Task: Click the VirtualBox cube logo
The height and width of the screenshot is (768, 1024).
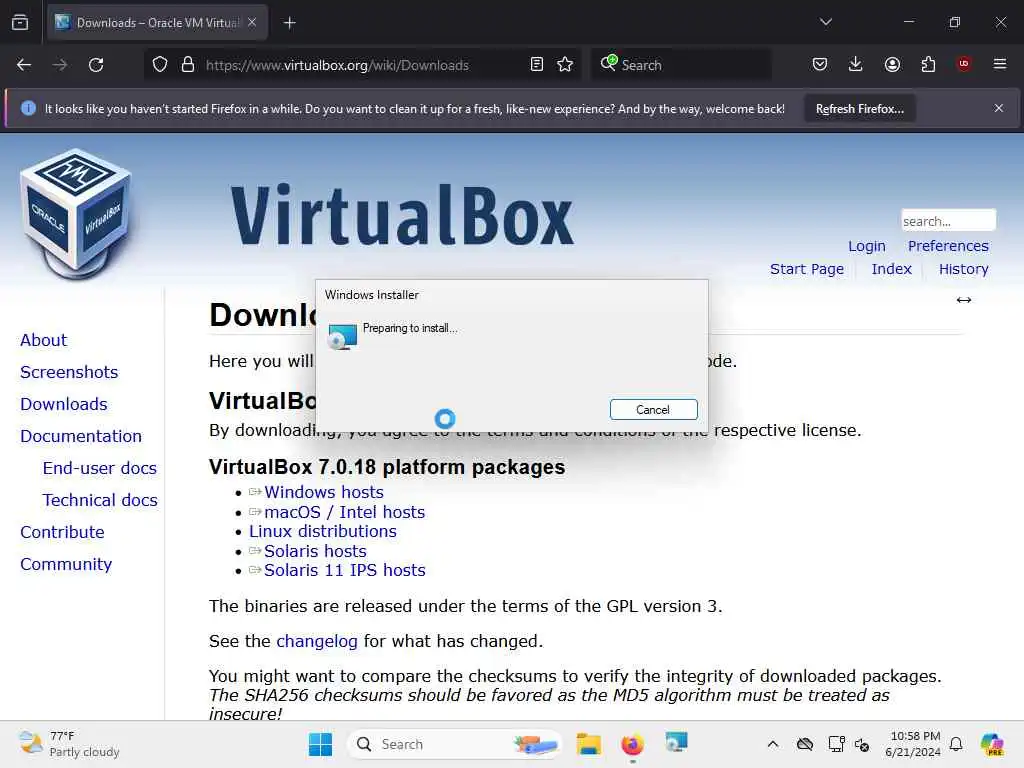Action: tap(76, 214)
